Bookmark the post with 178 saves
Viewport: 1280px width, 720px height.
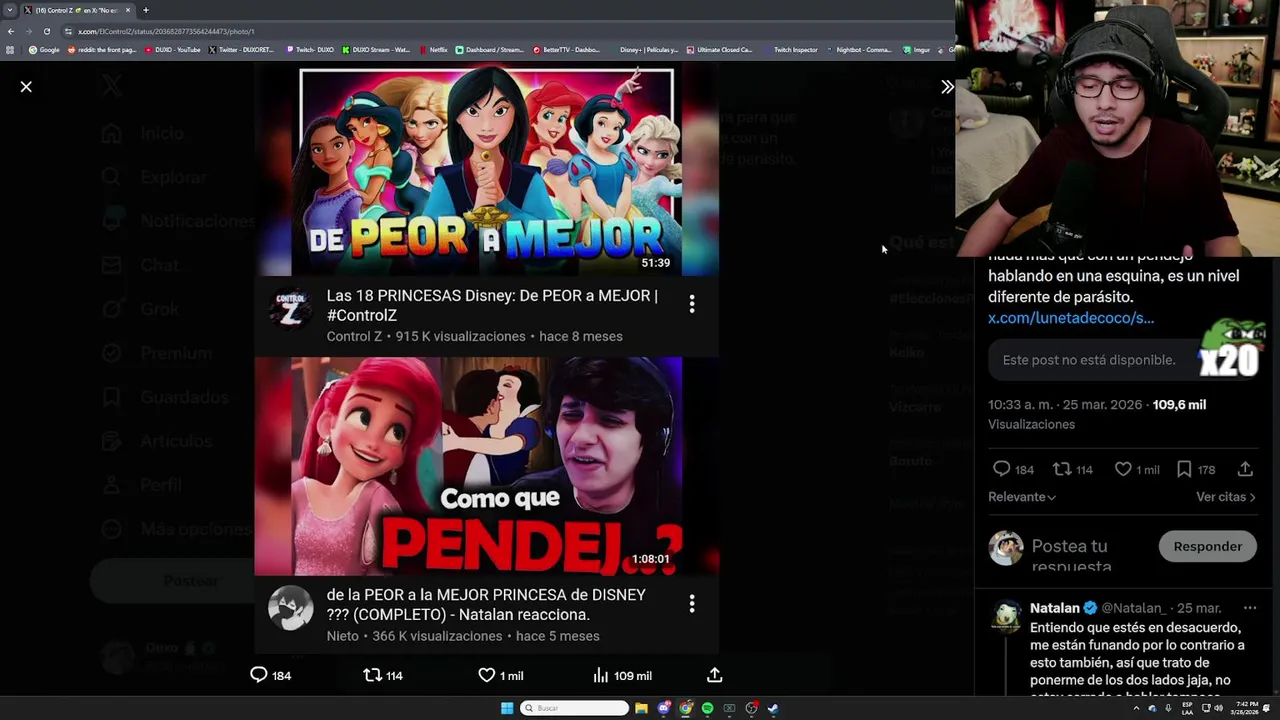(x=1184, y=469)
